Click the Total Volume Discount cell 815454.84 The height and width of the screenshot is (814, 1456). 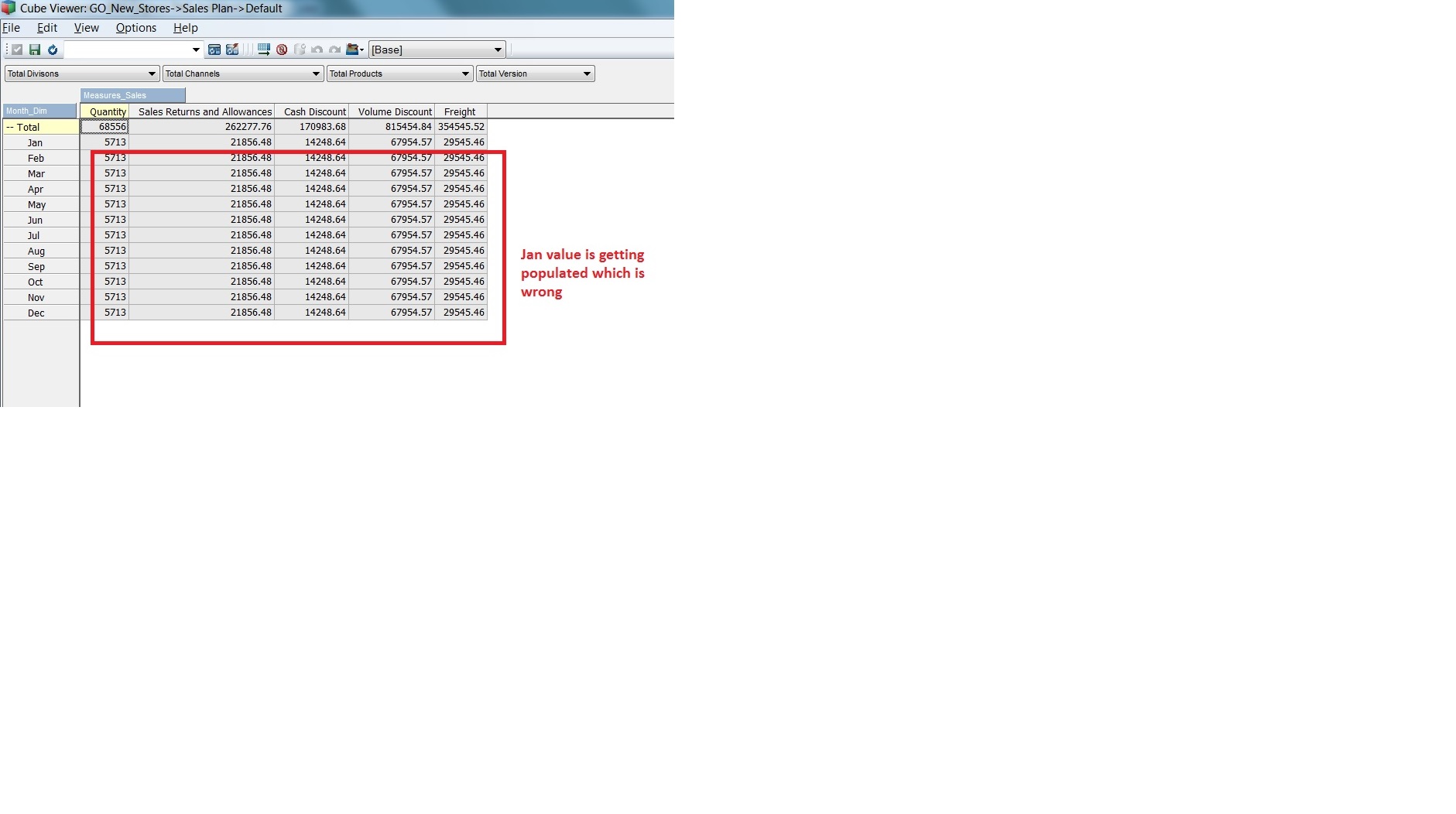[392, 127]
